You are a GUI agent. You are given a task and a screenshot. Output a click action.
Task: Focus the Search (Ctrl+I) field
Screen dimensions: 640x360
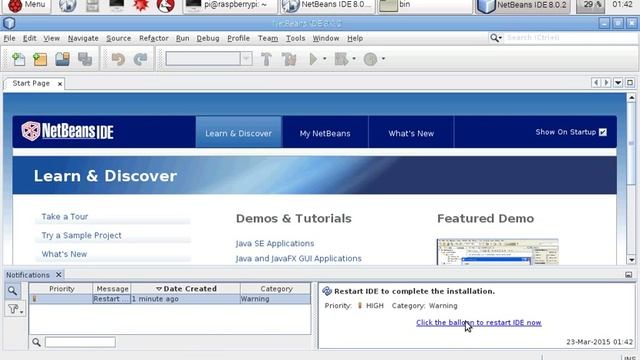571,38
